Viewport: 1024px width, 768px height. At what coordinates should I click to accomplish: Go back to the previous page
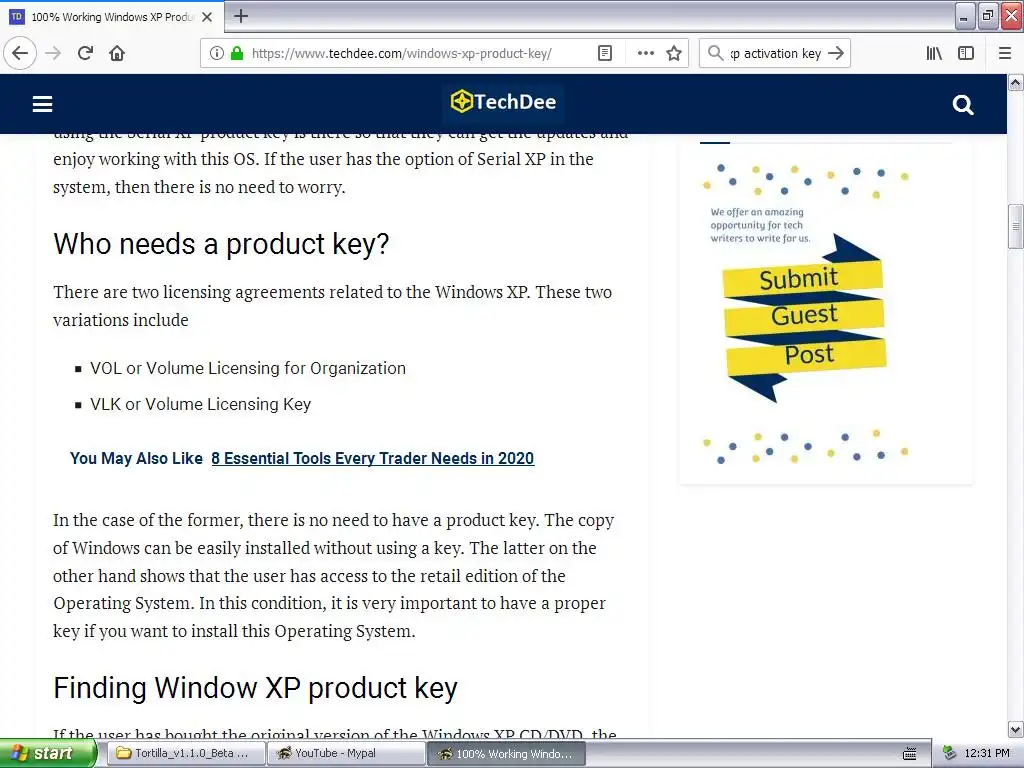[20, 53]
